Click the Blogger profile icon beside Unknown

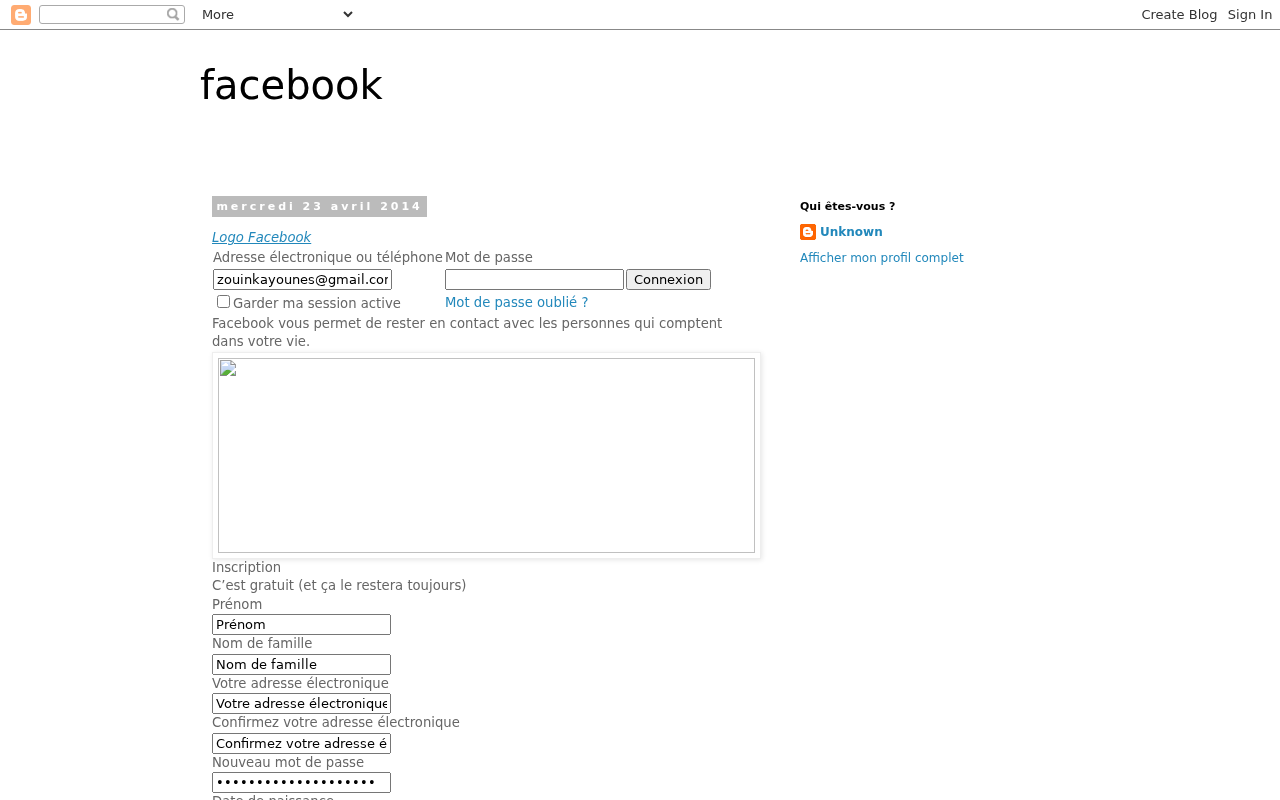coord(808,232)
